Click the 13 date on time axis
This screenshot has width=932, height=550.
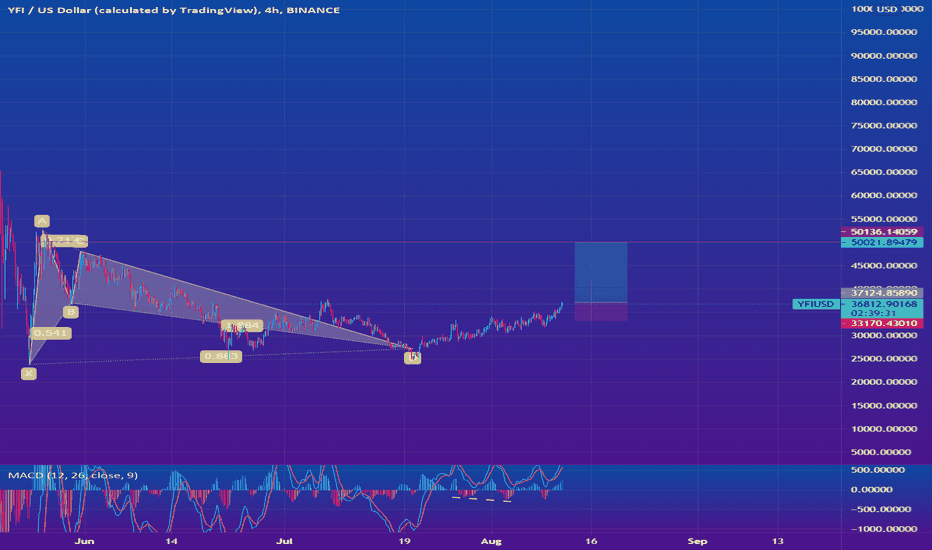coord(777,541)
